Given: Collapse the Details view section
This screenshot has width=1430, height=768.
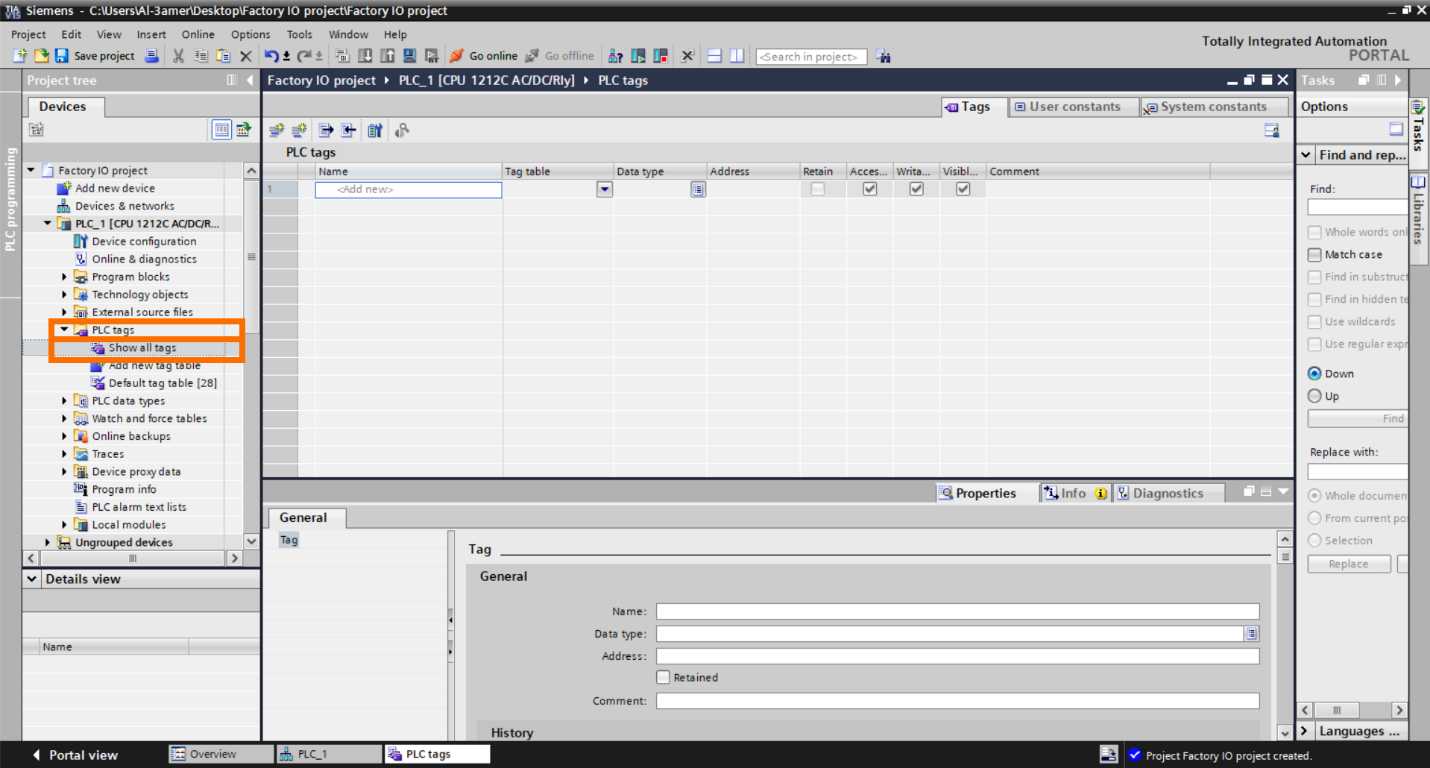Looking at the screenshot, I should tap(33, 579).
